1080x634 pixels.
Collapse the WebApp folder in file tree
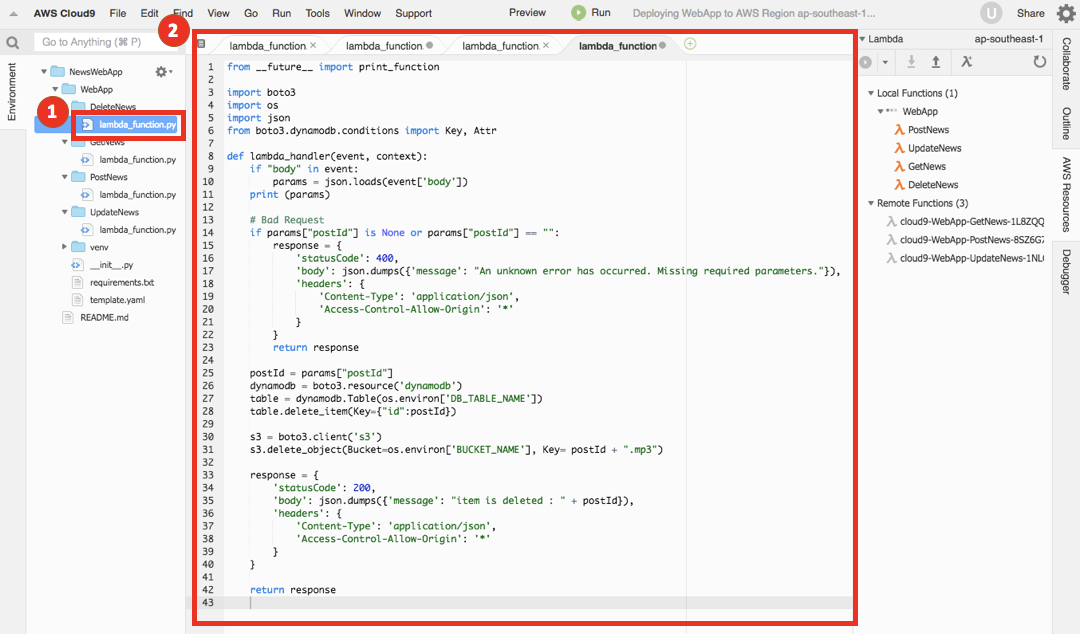pos(55,90)
